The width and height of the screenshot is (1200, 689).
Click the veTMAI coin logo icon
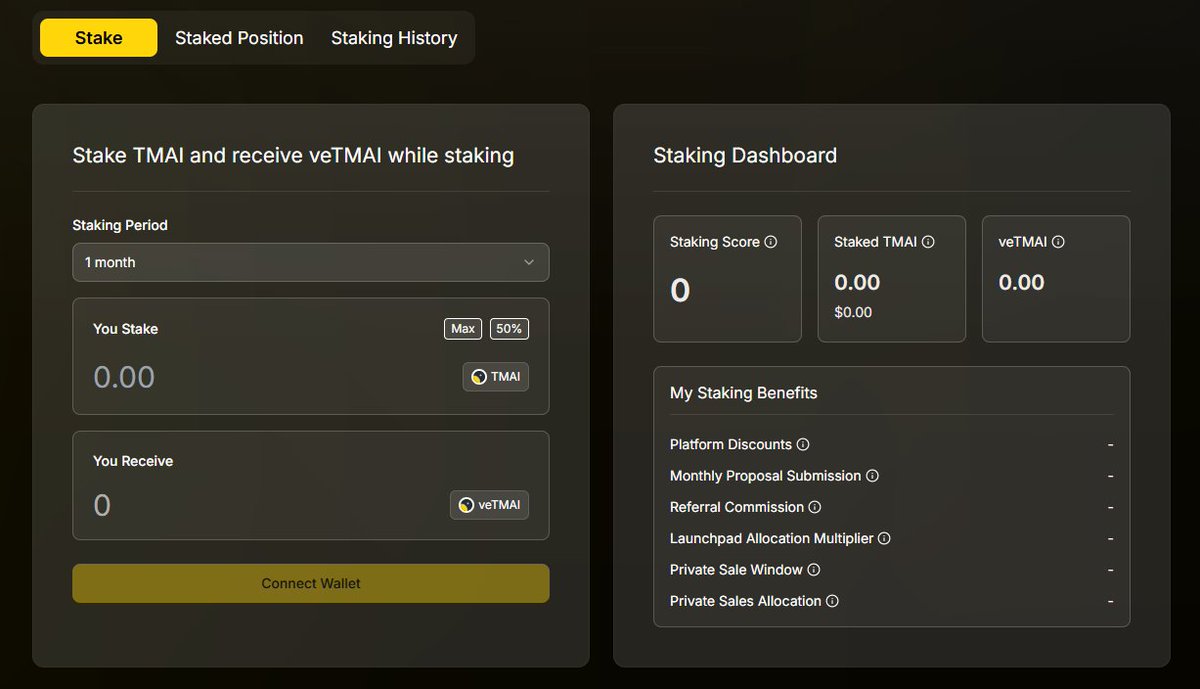(x=466, y=505)
